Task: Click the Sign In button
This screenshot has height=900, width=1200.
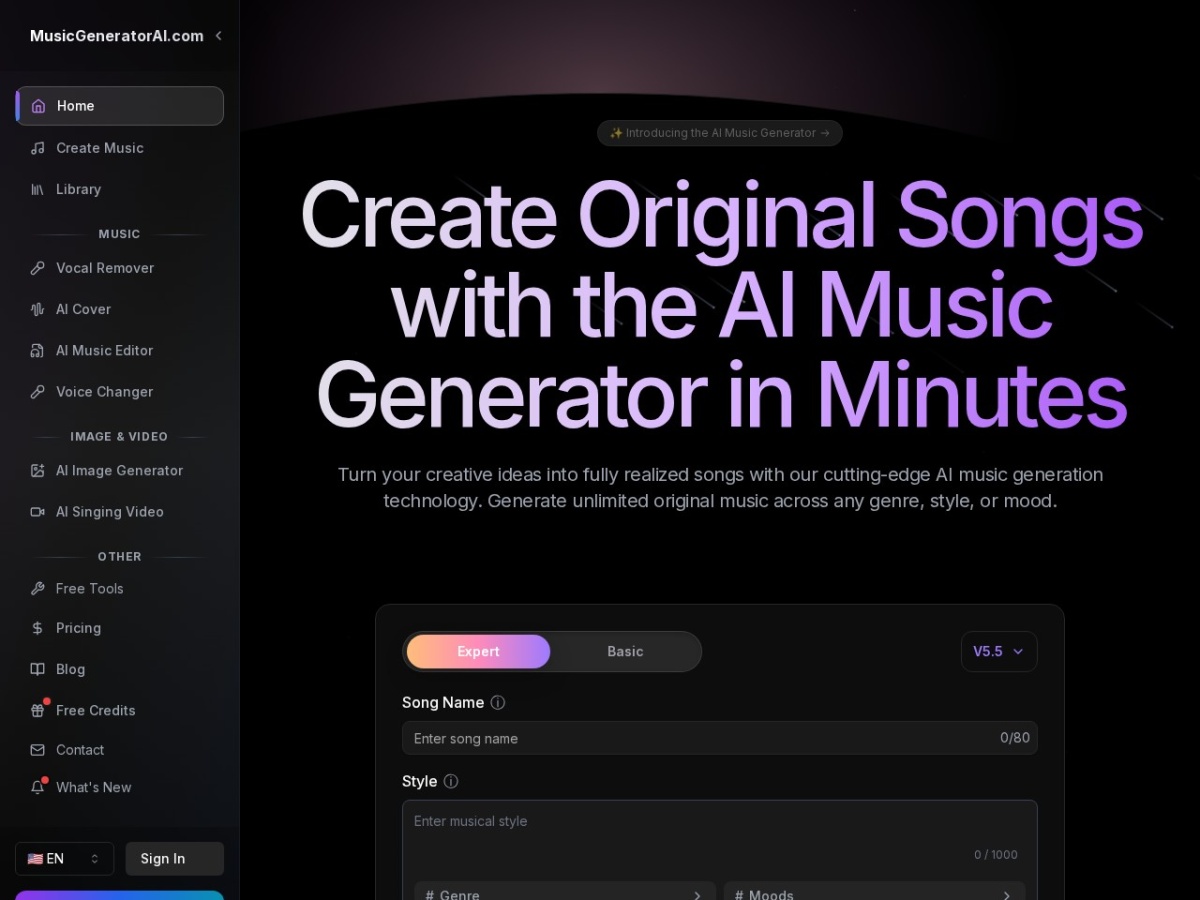Action: (x=175, y=859)
